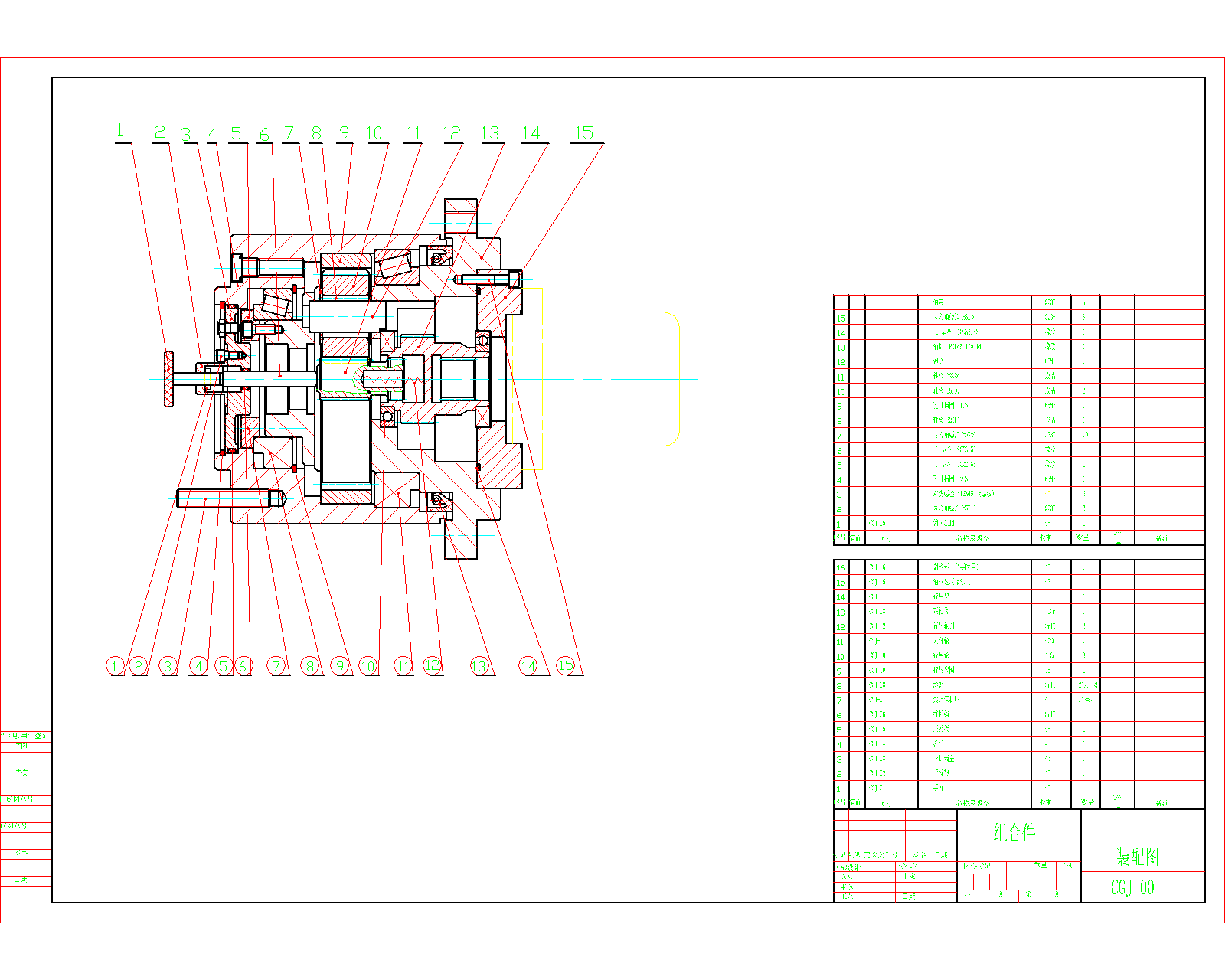Select green callout number 2 above the assembly

[160, 132]
